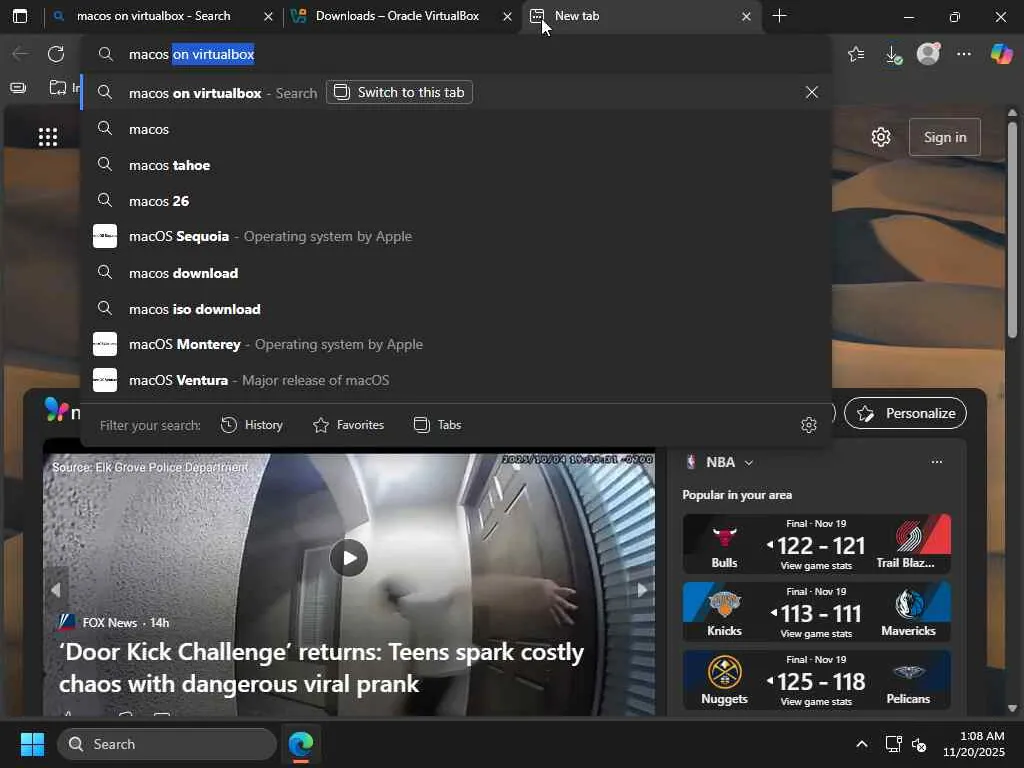The width and height of the screenshot is (1024, 768).
Task: Choose the plain 'macos' suggestion
Action: 456,129
